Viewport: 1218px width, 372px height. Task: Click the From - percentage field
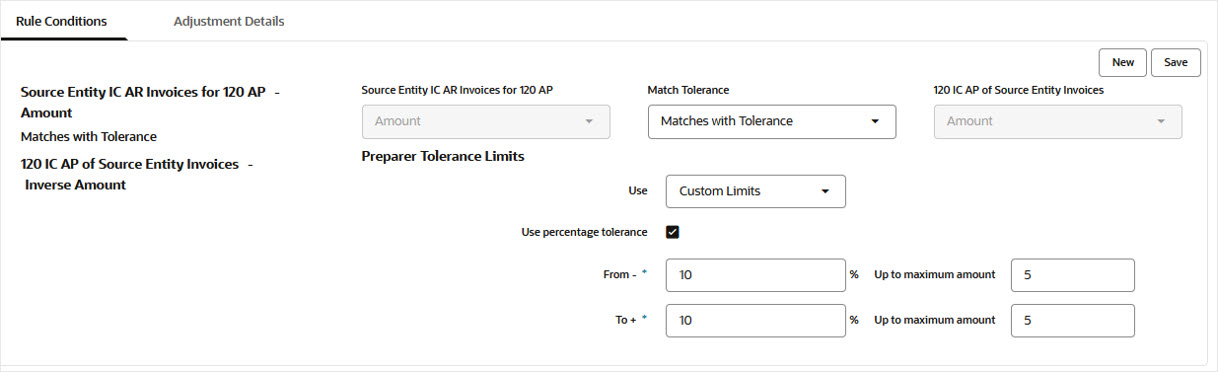click(755, 275)
